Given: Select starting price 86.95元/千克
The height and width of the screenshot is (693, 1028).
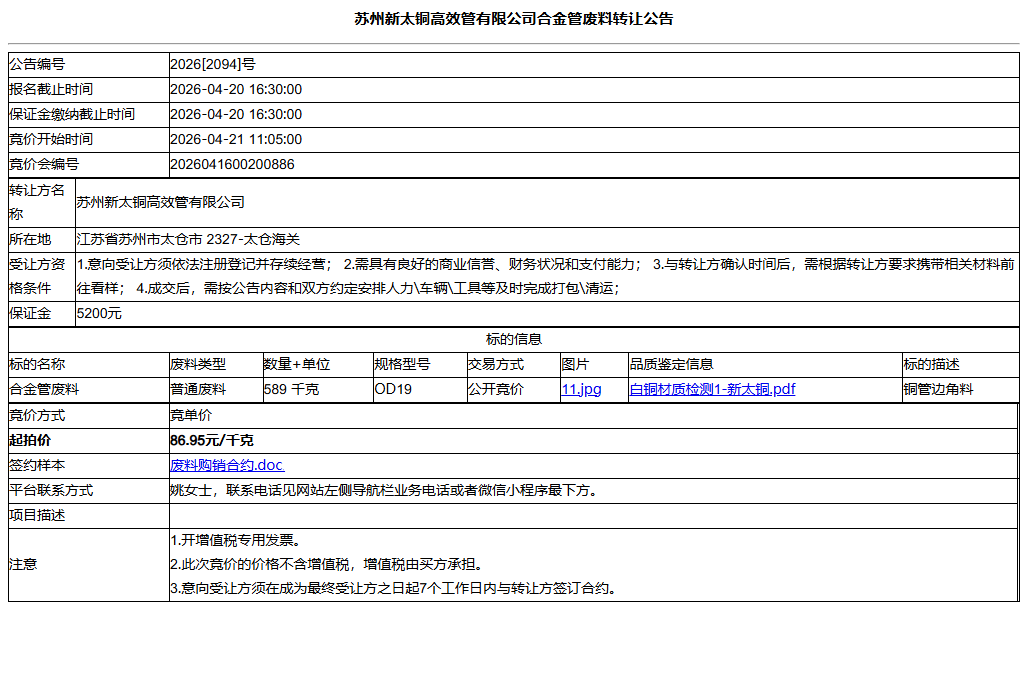Looking at the screenshot, I should pyautogui.click(x=212, y=441).
